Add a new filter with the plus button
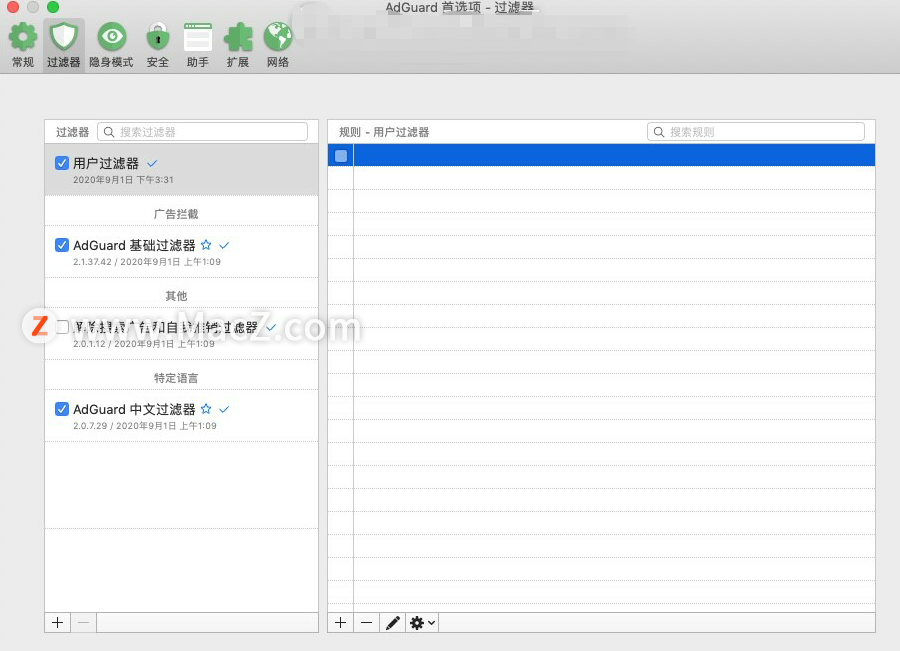900x651 pixels. [57, 622]
